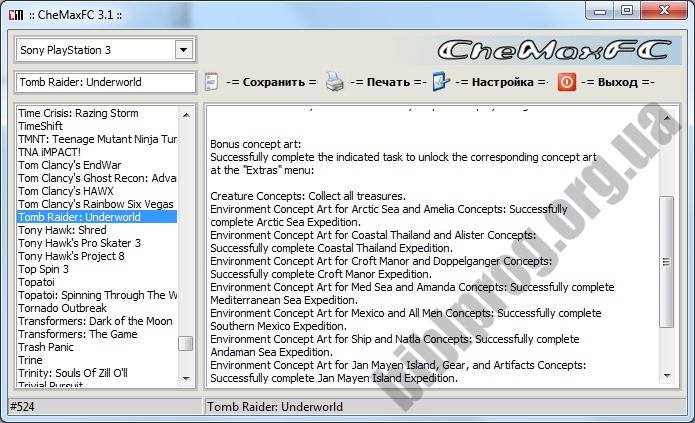Image resolution: width=695 pixels, height=423 pixels.
Task: Click the cheat text scroll-down arrow
Action: point(667,376)
